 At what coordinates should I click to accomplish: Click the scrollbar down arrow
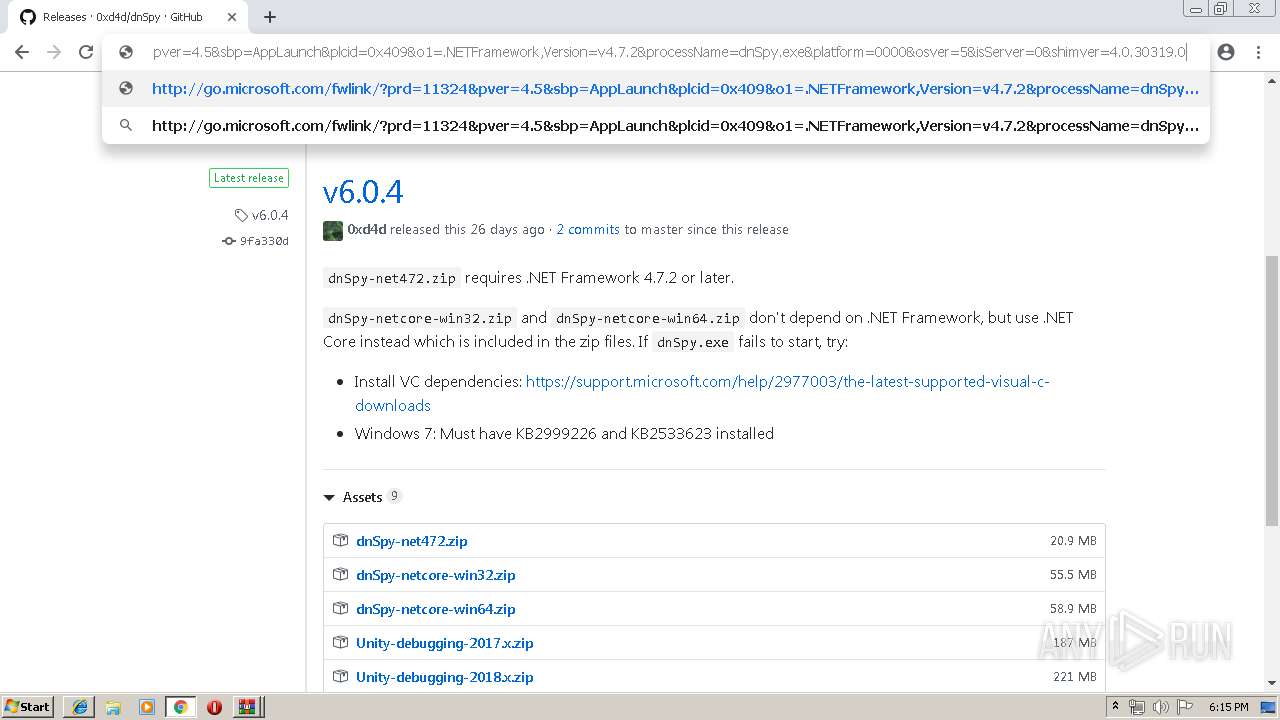(1272, 683)
